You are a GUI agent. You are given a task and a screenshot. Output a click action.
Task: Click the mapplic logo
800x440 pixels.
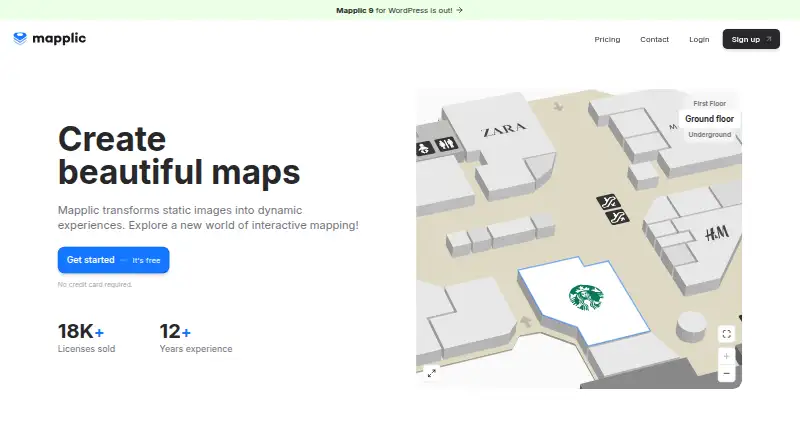[x=49, y=38]
